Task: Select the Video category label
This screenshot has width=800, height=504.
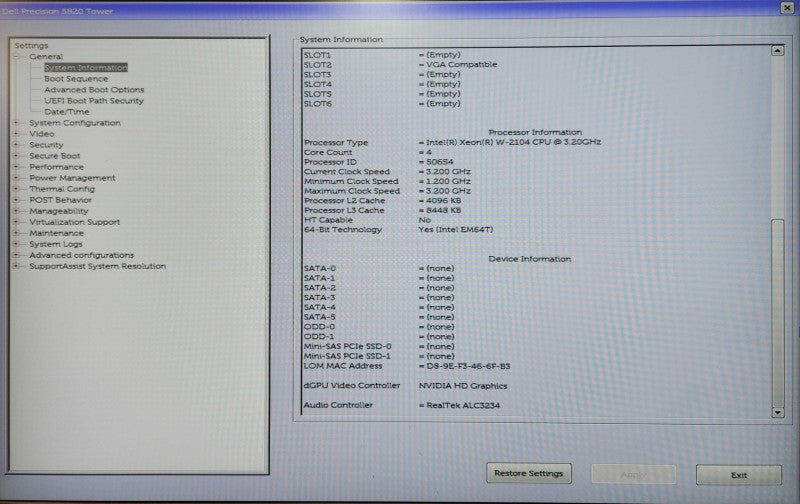Action: (x=42, y=134)
